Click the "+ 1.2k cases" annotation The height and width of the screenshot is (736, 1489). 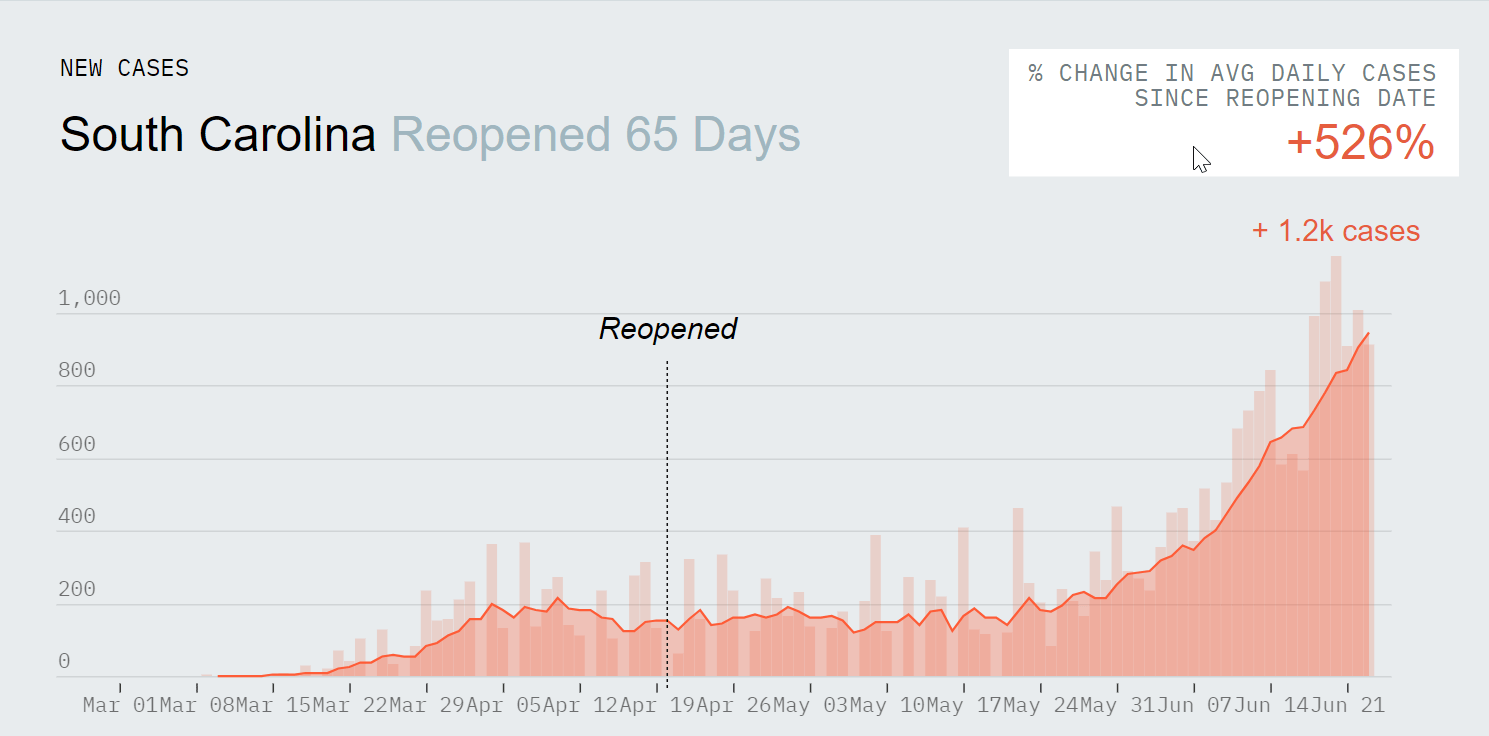pyautogui.click(x=1335, y=231)
